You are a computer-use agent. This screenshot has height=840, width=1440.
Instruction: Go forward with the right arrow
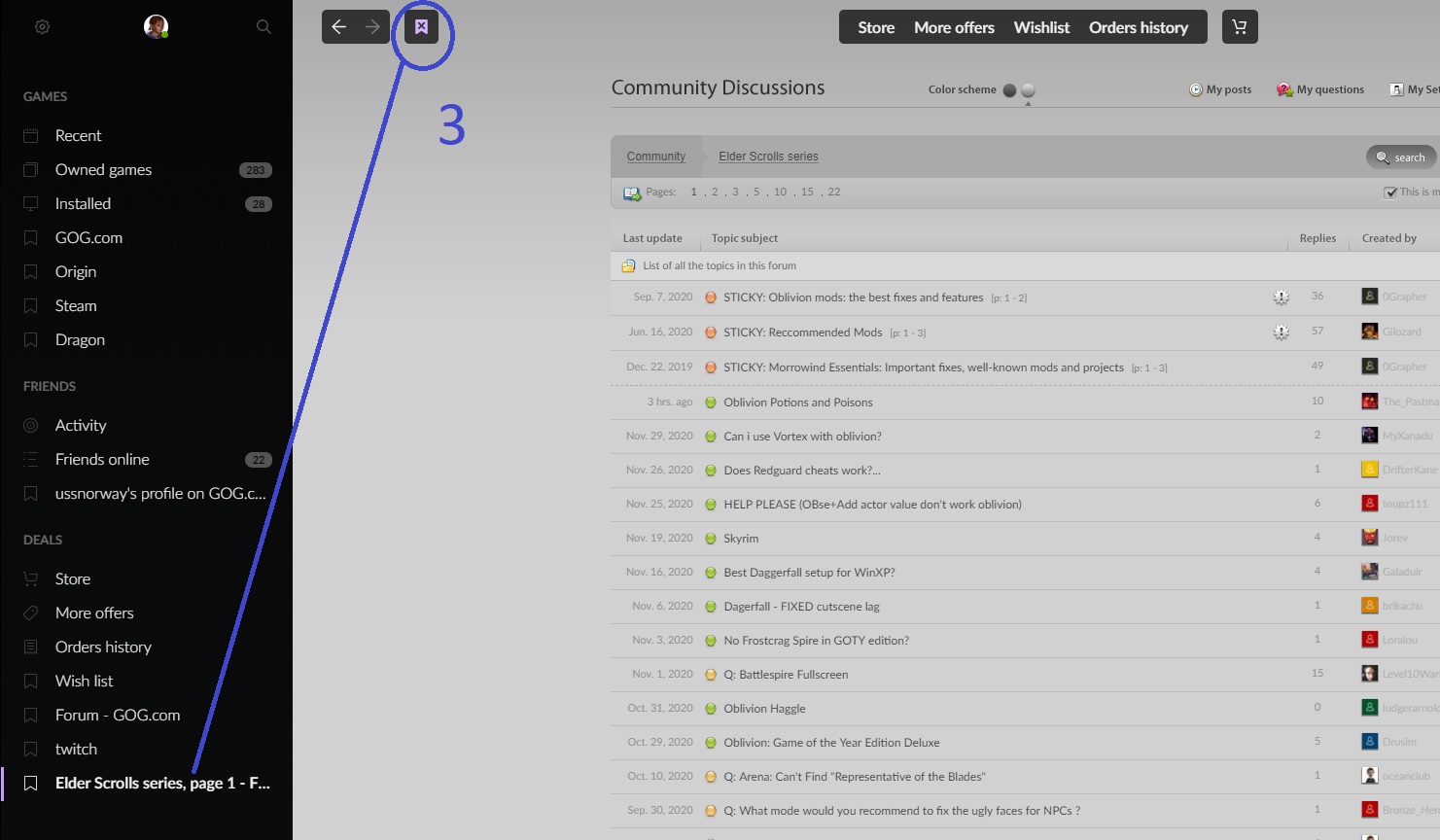(372, 27)
